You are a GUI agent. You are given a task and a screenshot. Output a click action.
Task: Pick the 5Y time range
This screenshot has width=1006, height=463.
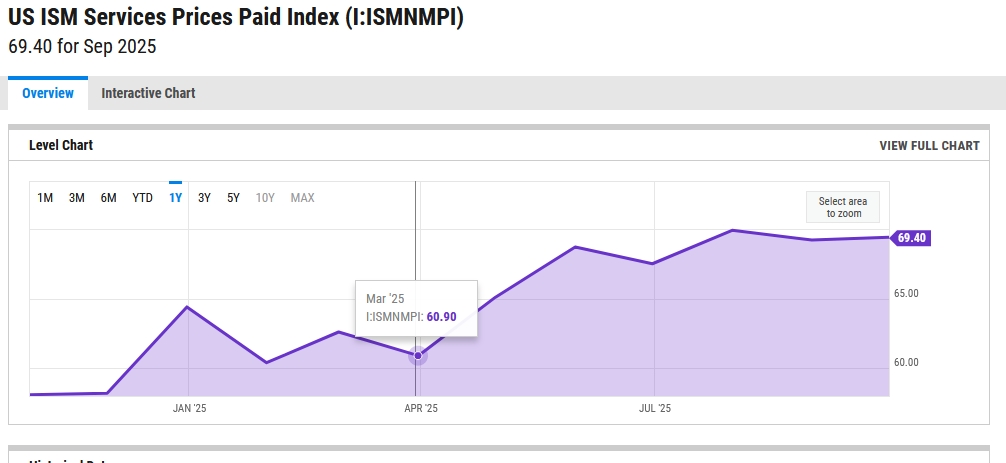[233, 198]
